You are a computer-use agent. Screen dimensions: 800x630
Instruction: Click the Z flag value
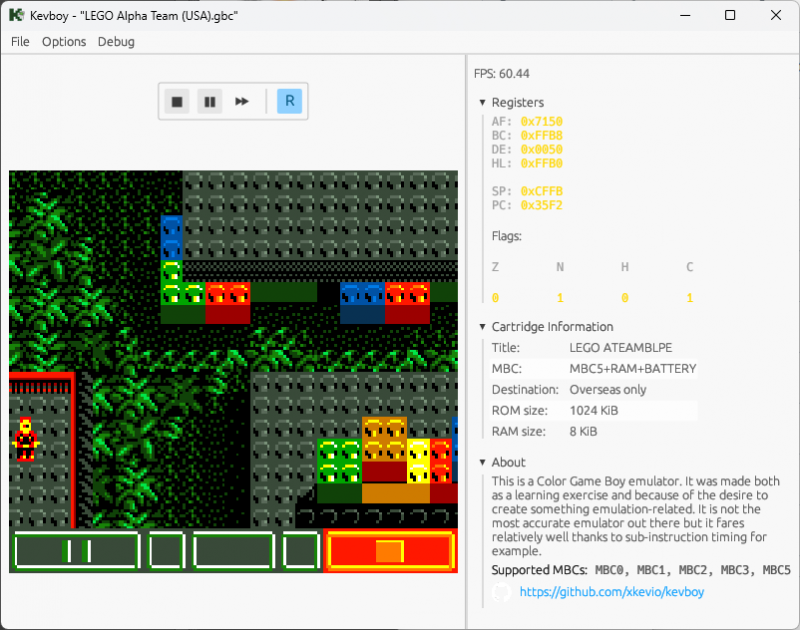pos(495,298)
